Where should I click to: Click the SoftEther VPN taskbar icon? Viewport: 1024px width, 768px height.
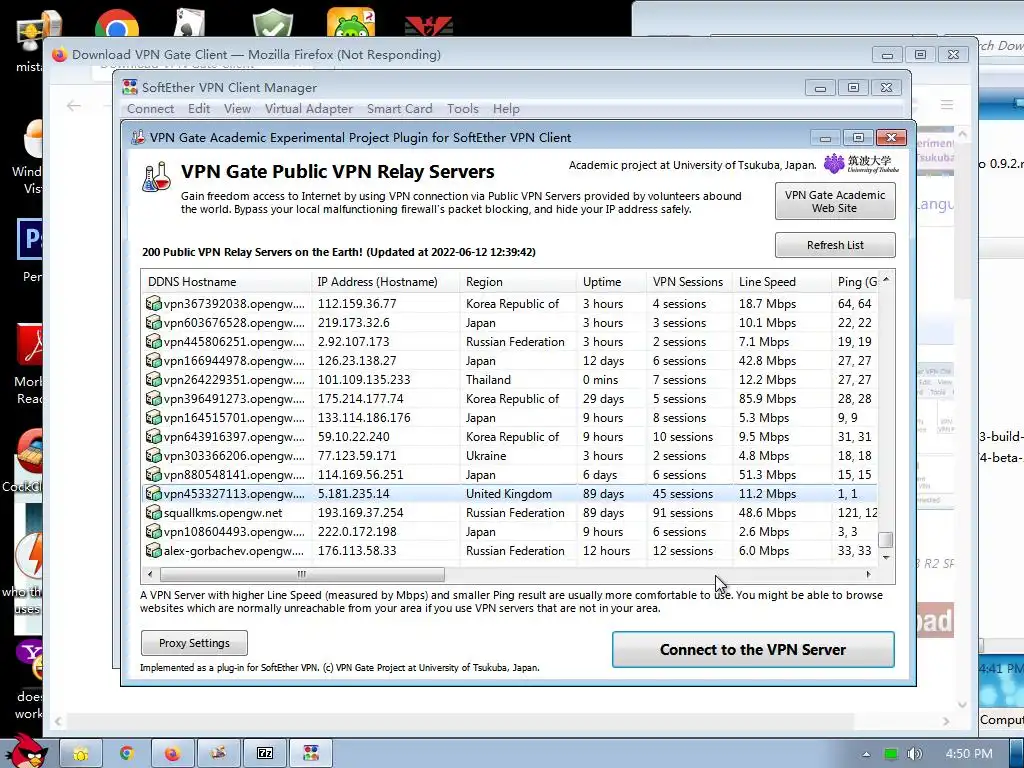[312, 754]
